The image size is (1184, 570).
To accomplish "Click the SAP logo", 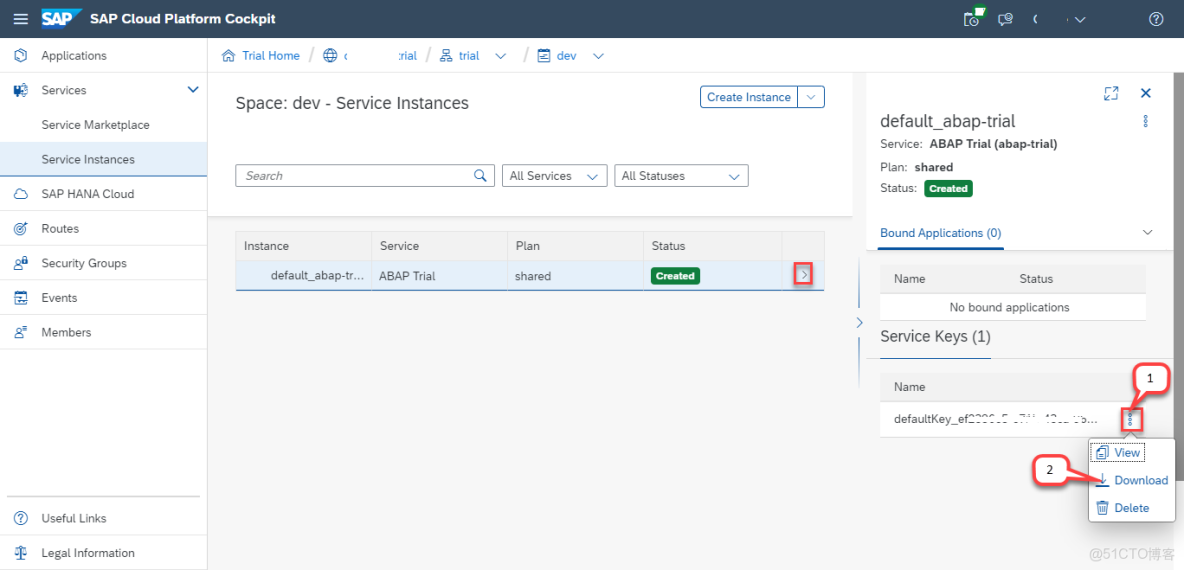I will [60, 19].
